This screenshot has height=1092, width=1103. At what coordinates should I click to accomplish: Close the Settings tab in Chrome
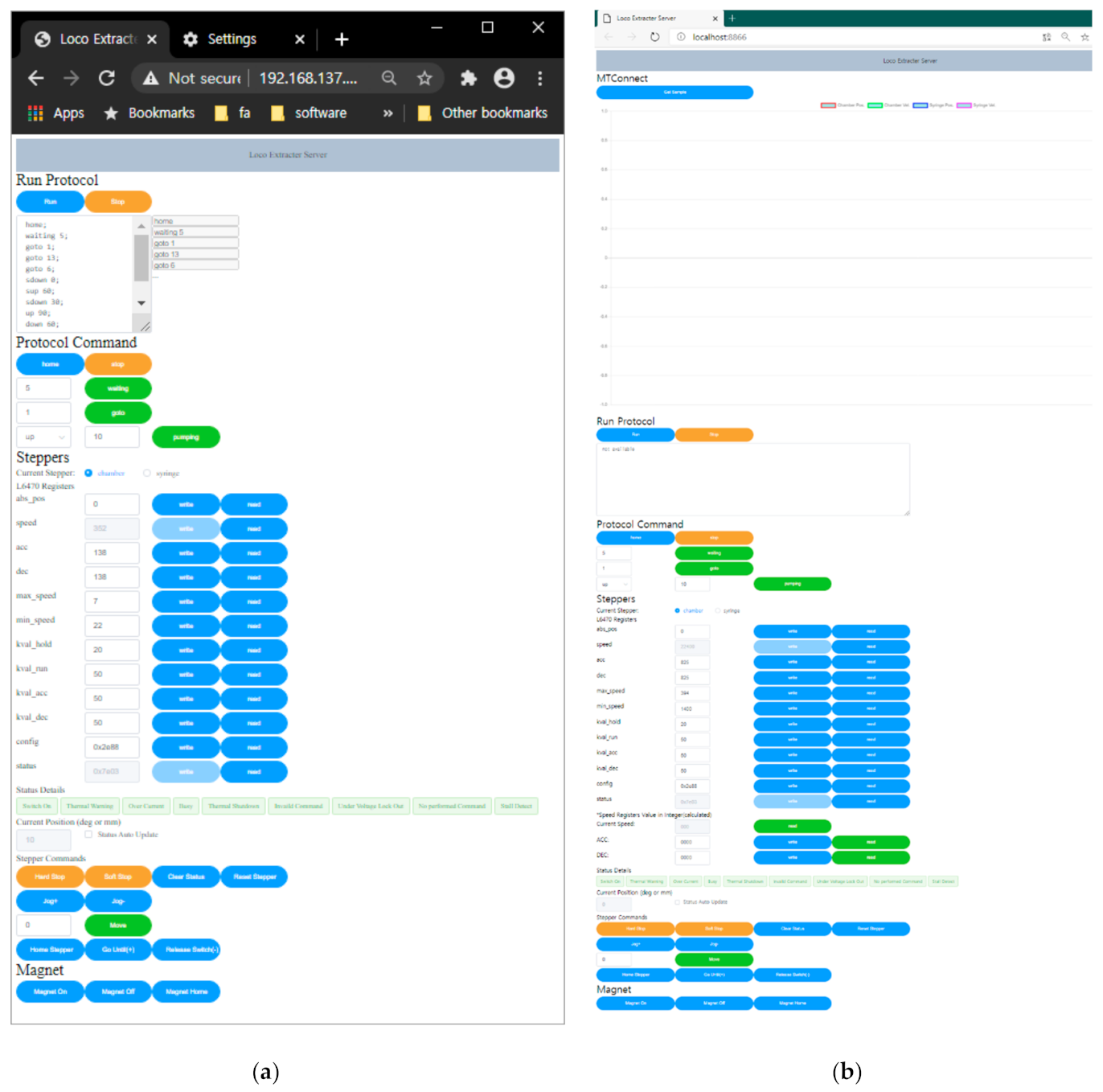300,39
